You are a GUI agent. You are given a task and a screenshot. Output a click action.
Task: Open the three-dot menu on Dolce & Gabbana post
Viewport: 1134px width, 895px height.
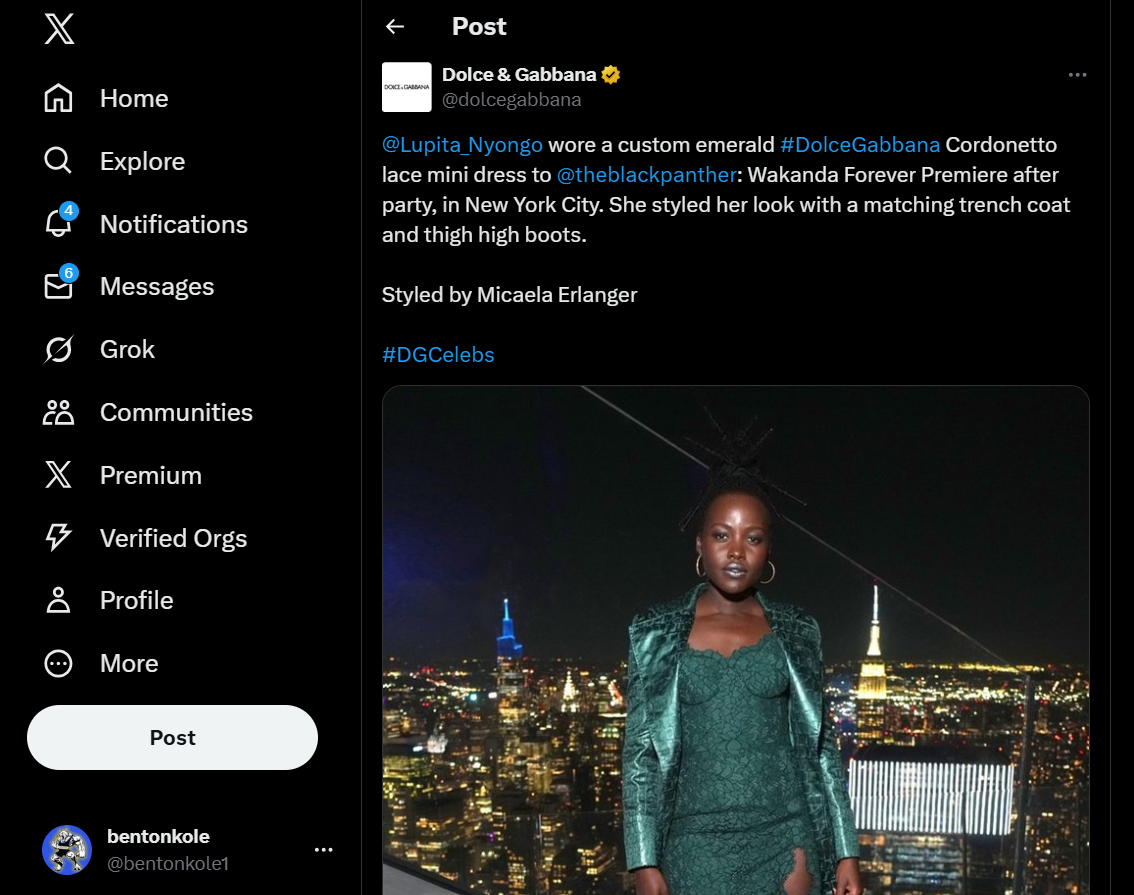pyautogui.click(x=1078, y=74)
